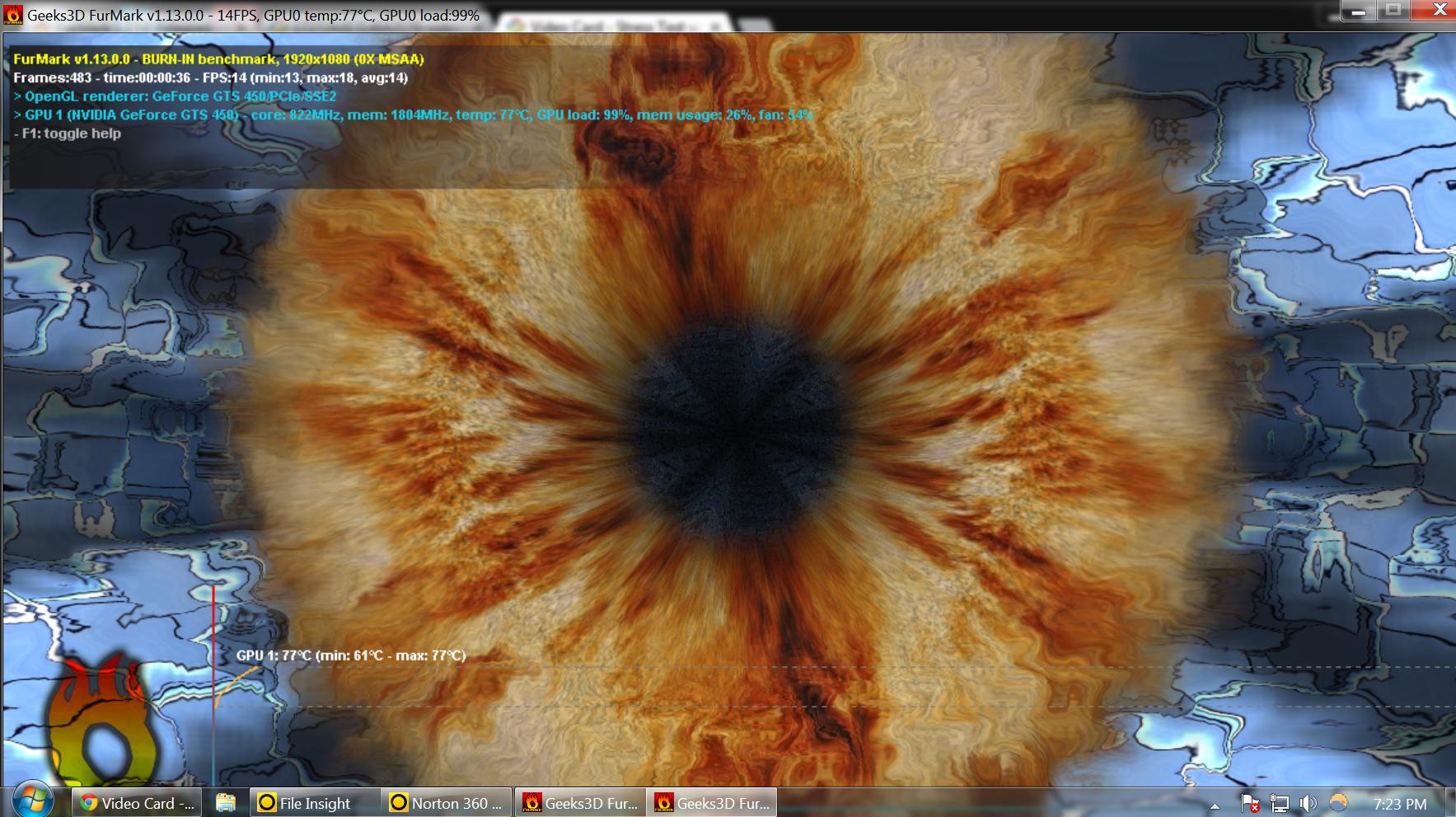Open the Windows Start orb
1456x817 pixels.
tap(33, 801)
